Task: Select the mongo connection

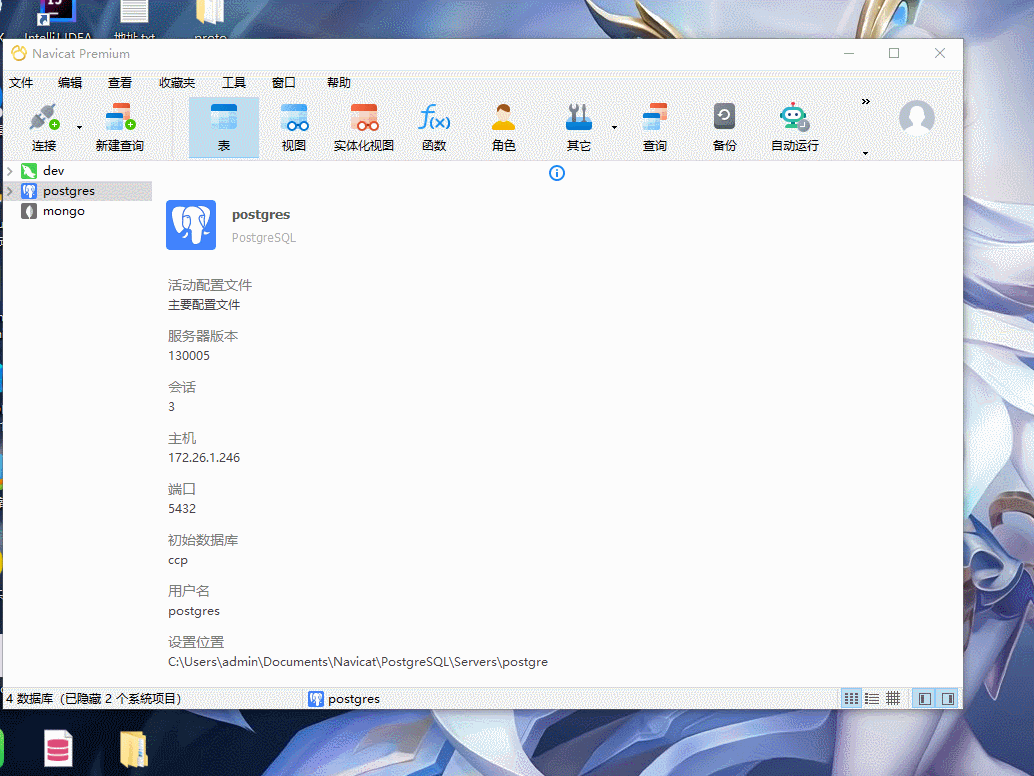Action: click(63, 211)
